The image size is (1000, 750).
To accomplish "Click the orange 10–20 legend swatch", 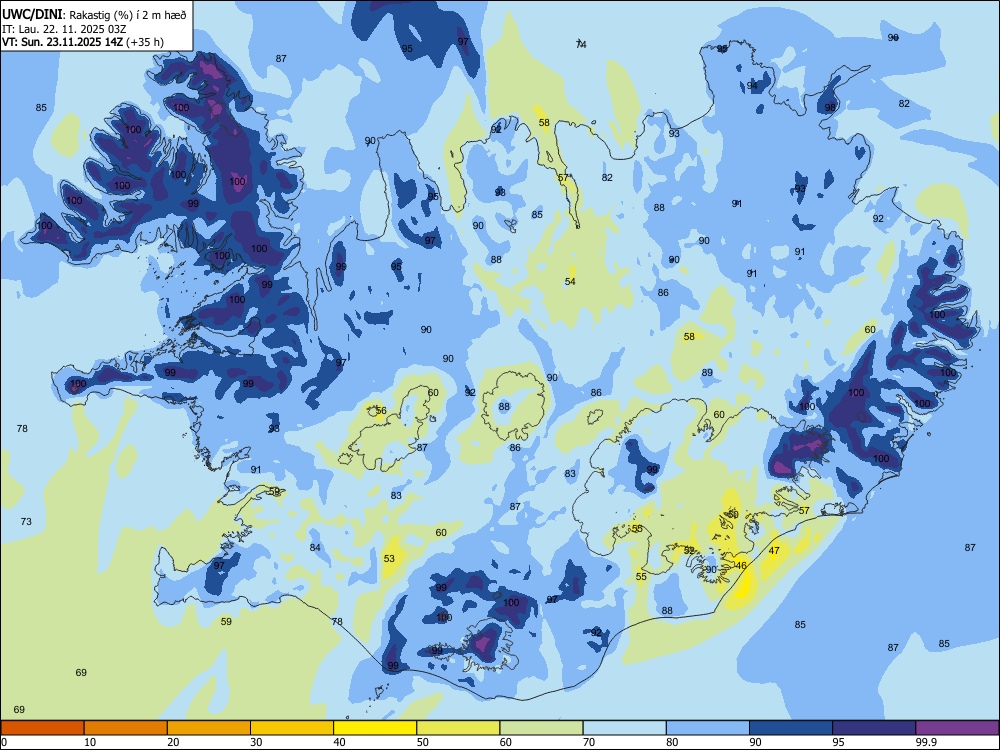I will tap(126, 728).
